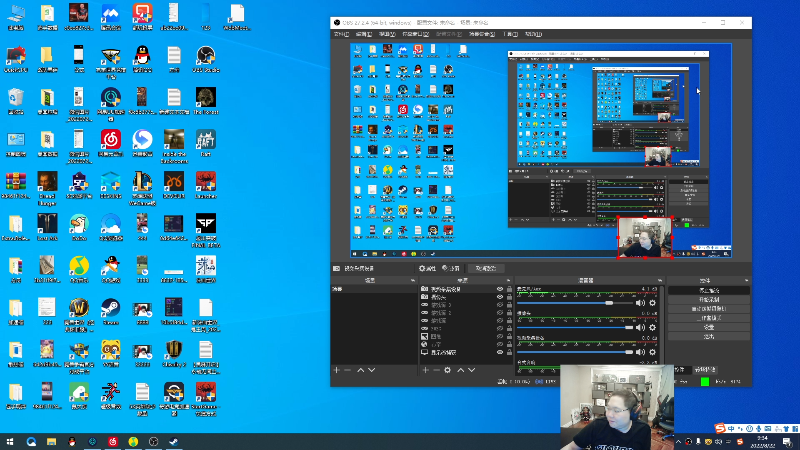Image resolution: width=800 pixels, height=450 pixels.
Task: Enable Studio Mode from the Controls dock
Action: coord(709,318)
